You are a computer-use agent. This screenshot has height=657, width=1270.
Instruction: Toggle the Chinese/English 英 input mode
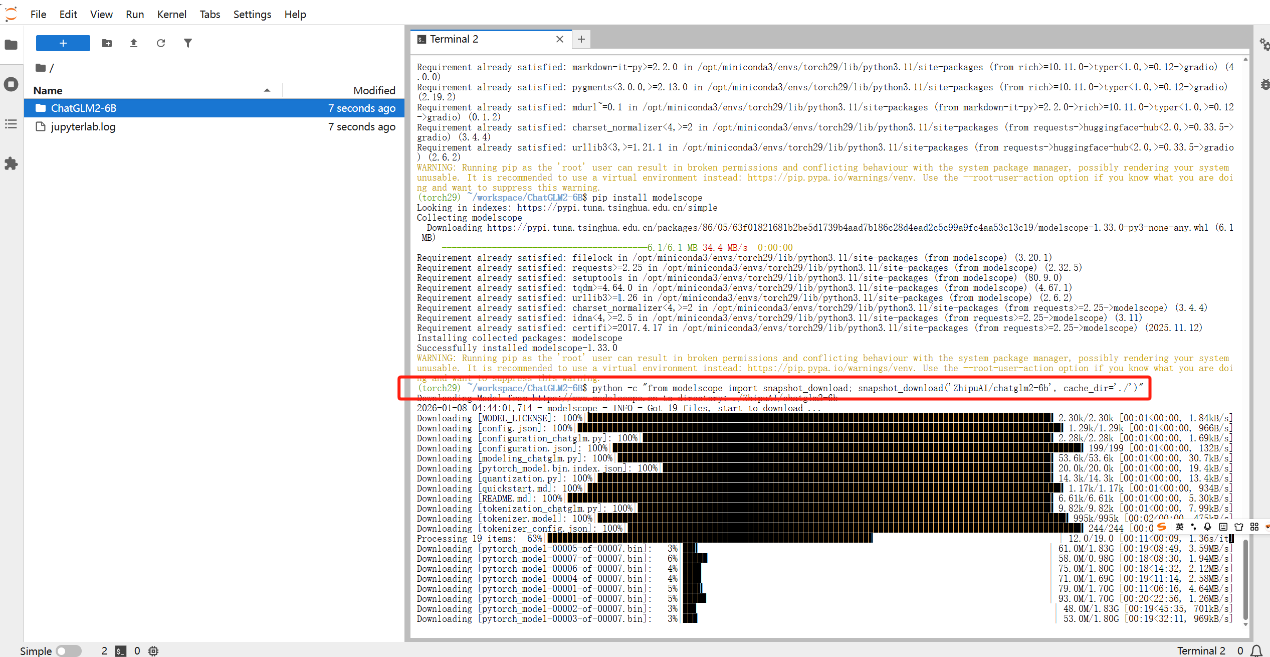pyautogui.click(x=1180, y=526)
